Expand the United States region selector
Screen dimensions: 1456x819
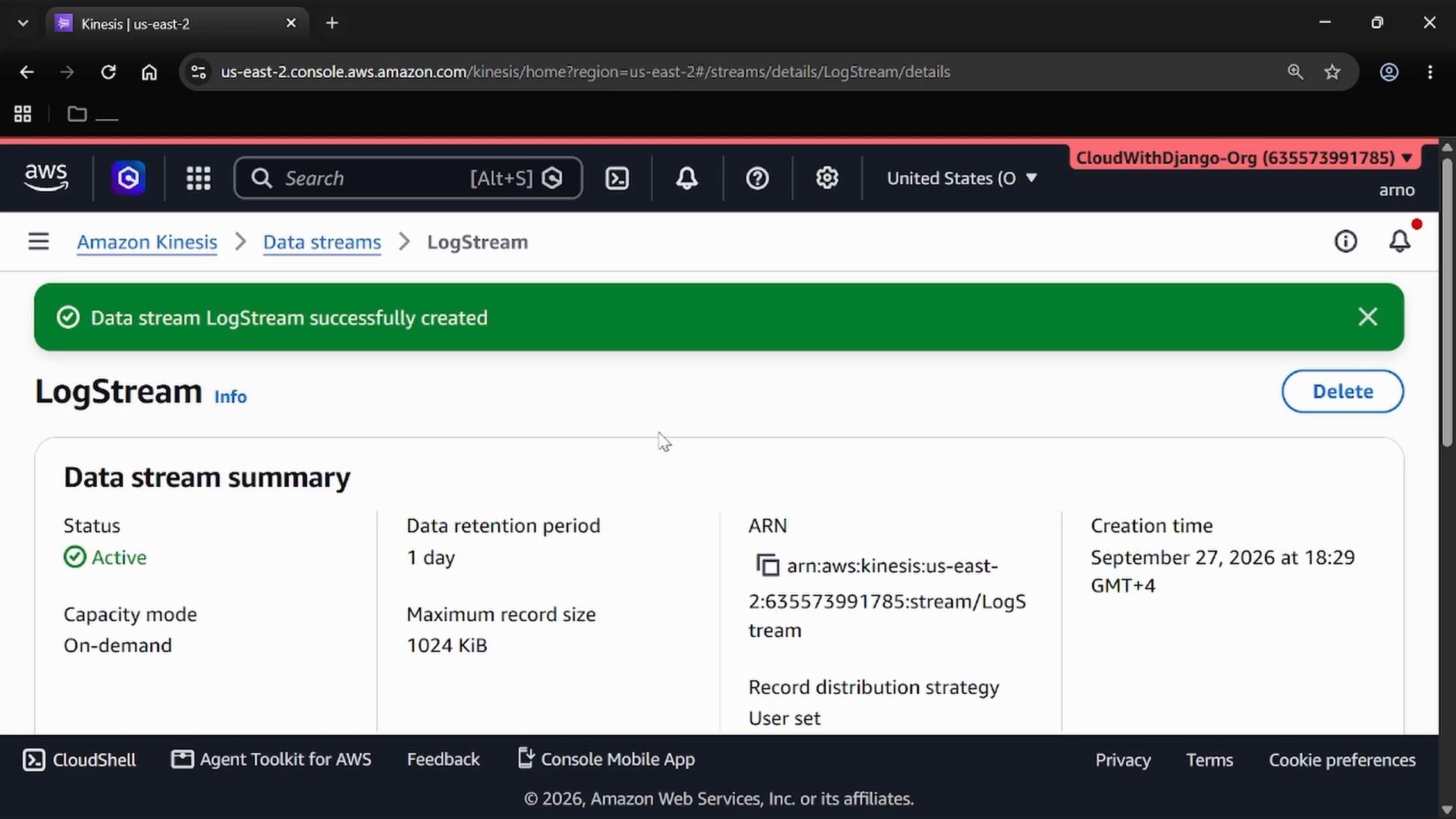(962, 178)
